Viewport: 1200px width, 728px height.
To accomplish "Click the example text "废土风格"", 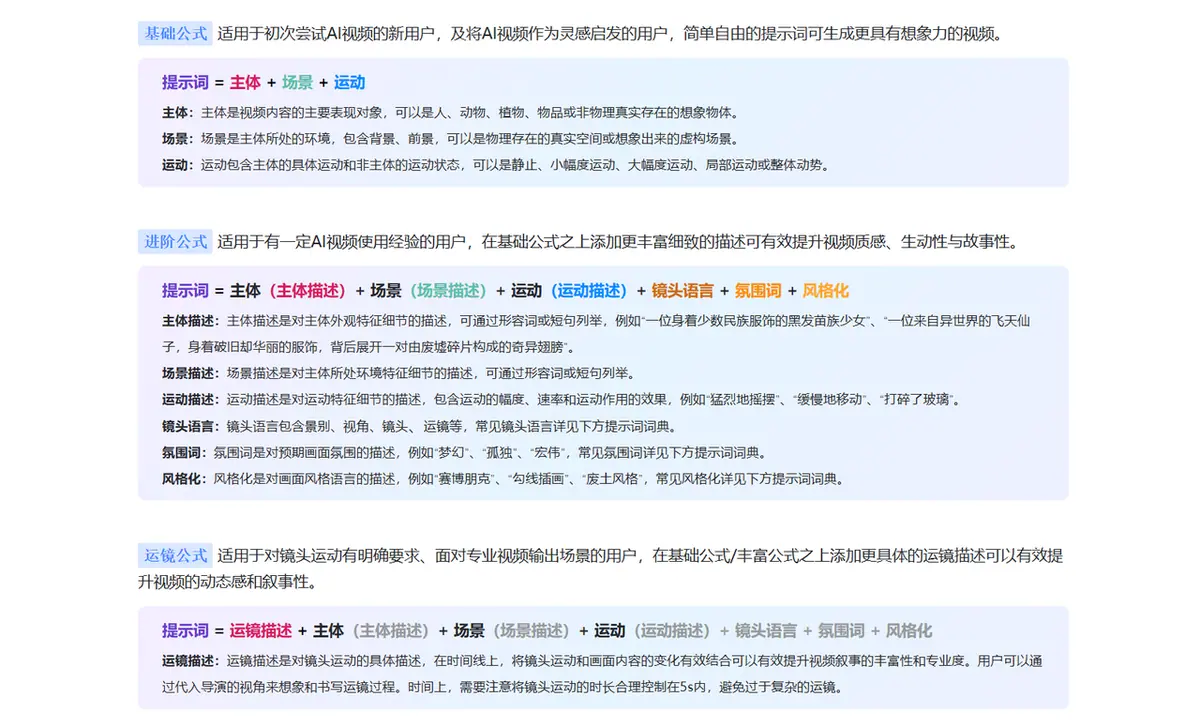I will coord(612,478).
